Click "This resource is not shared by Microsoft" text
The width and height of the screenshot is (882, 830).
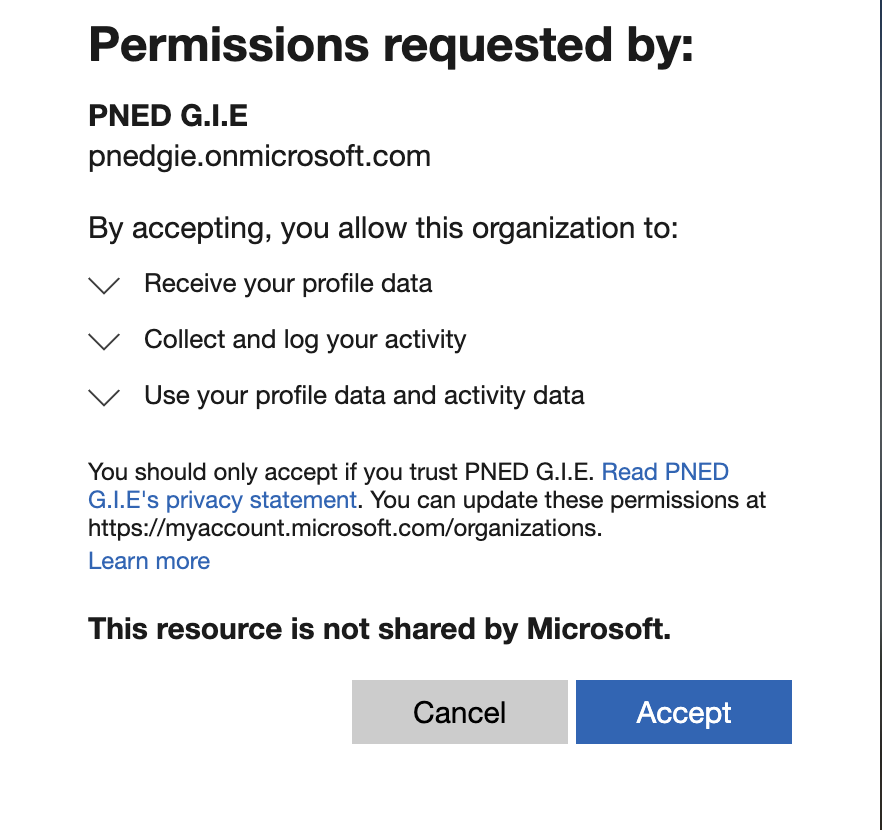pyautogui.click(x=379, y=629)
